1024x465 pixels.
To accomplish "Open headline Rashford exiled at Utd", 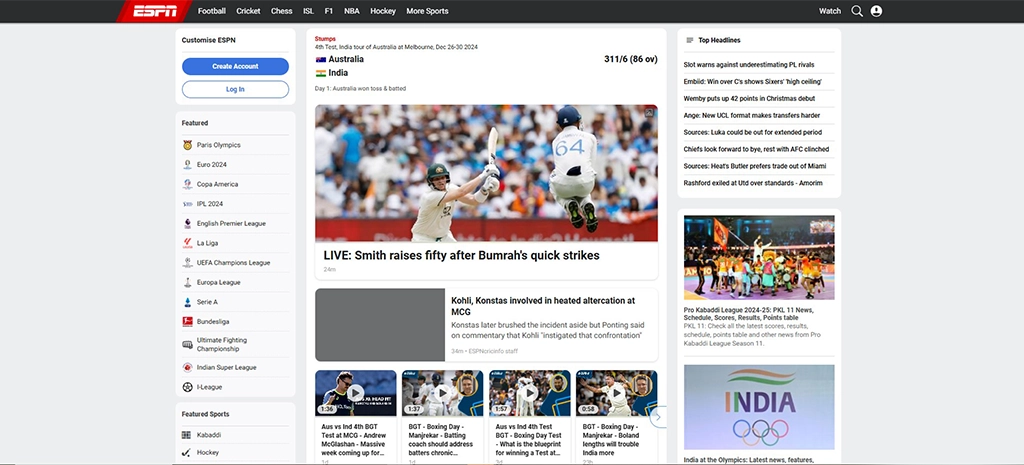I will pos(753,184).
